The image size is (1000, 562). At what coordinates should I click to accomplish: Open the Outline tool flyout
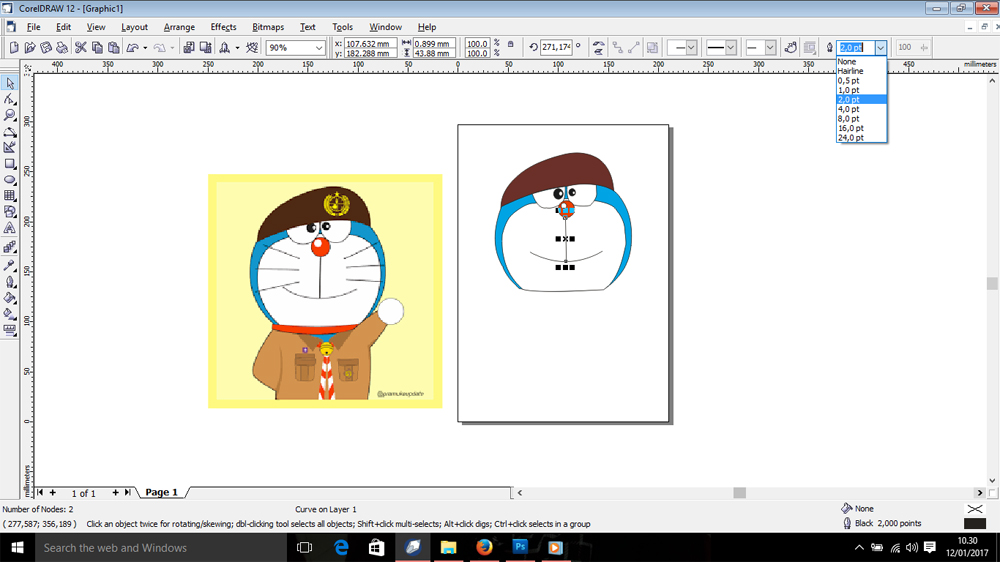pyautogui.click(x=10, y=281)
